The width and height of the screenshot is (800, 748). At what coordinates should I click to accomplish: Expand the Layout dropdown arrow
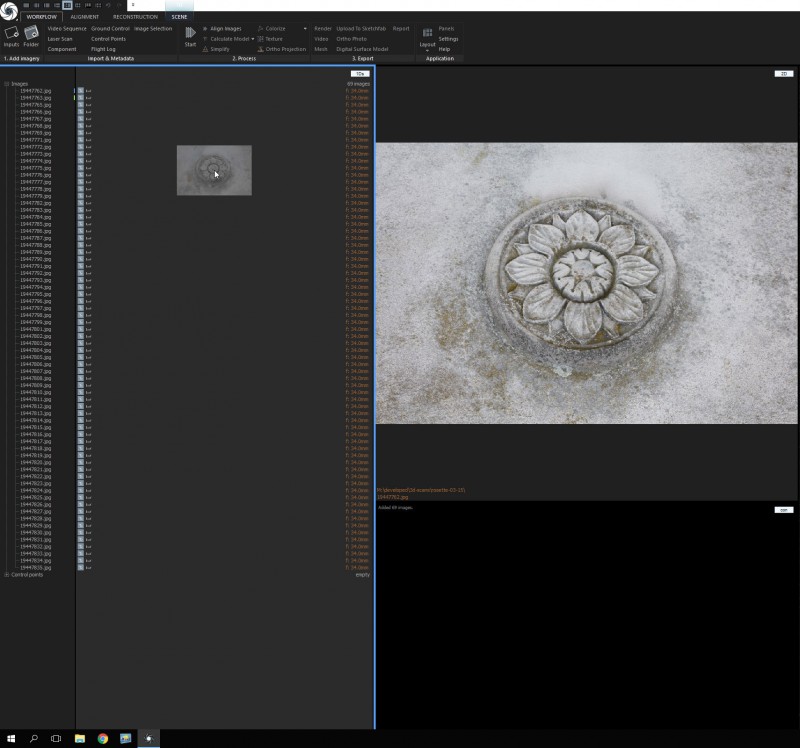[x=427, y=51]
